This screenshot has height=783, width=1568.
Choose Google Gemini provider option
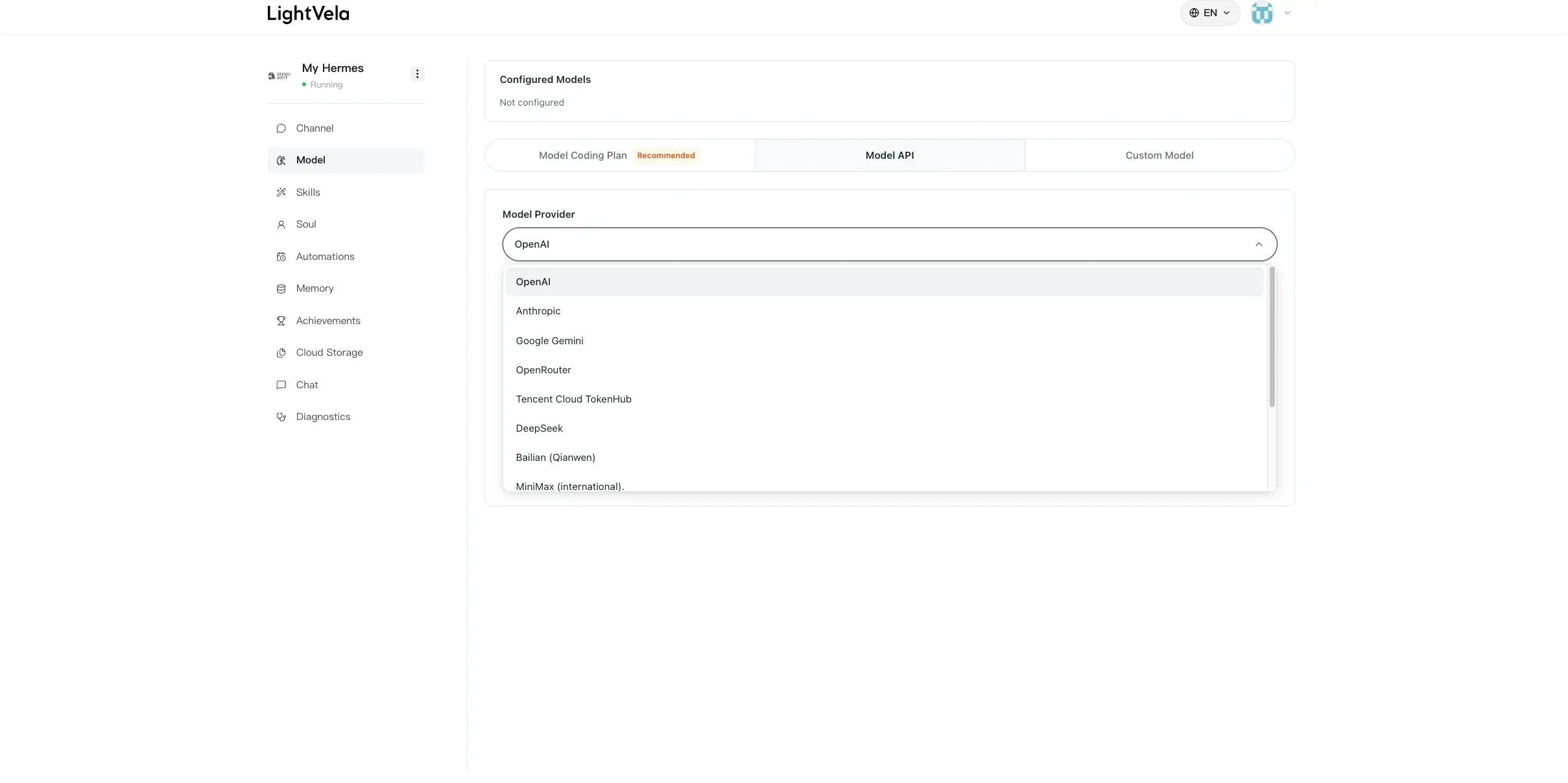[x=885, y=341]
